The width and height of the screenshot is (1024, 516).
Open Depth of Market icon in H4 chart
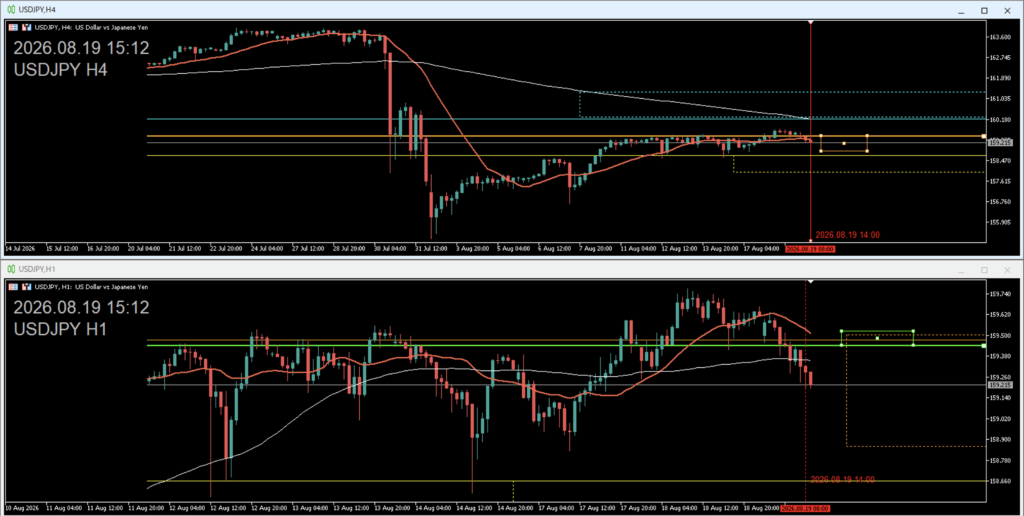13,27
